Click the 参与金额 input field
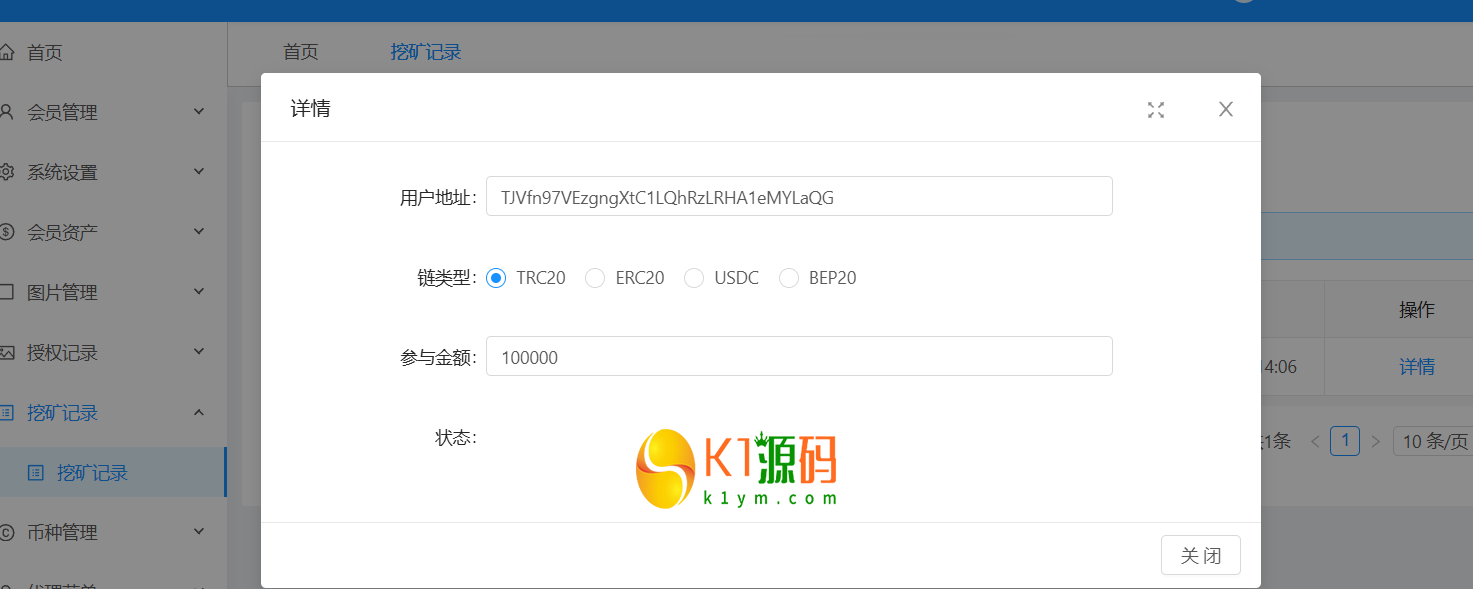This screenshot has height=589, width=1473. (x=799, y=356)
